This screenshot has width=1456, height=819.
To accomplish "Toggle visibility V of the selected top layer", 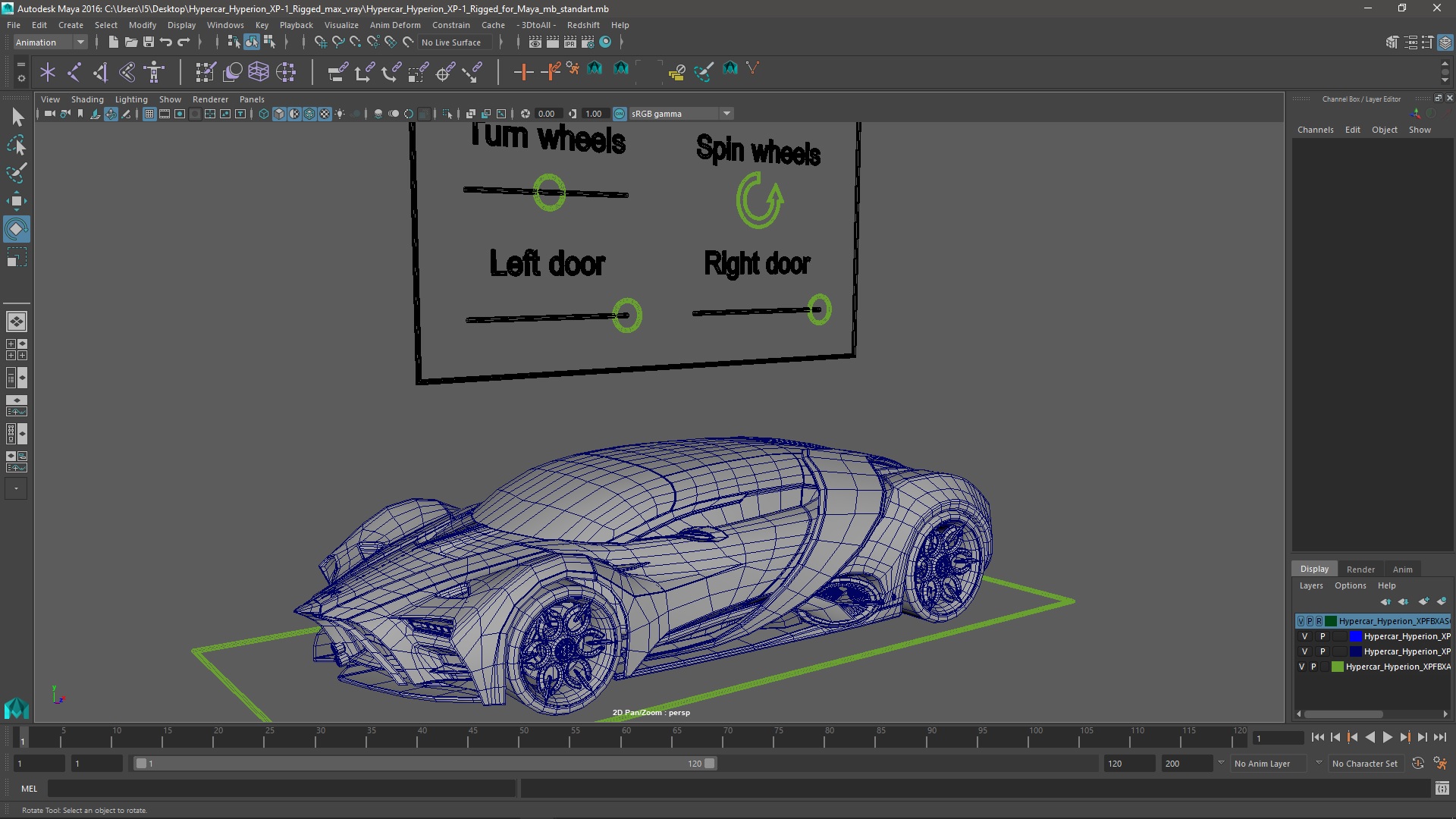I will [1301, 621].
